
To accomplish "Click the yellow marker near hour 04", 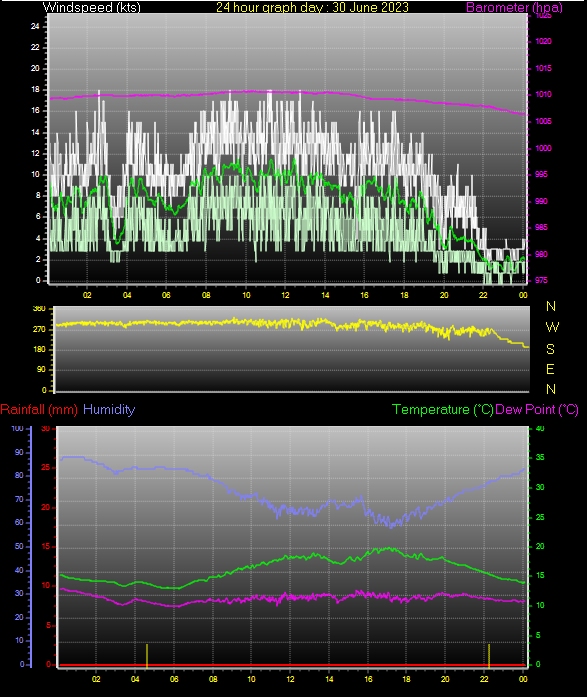I will (x=147, y=655).
